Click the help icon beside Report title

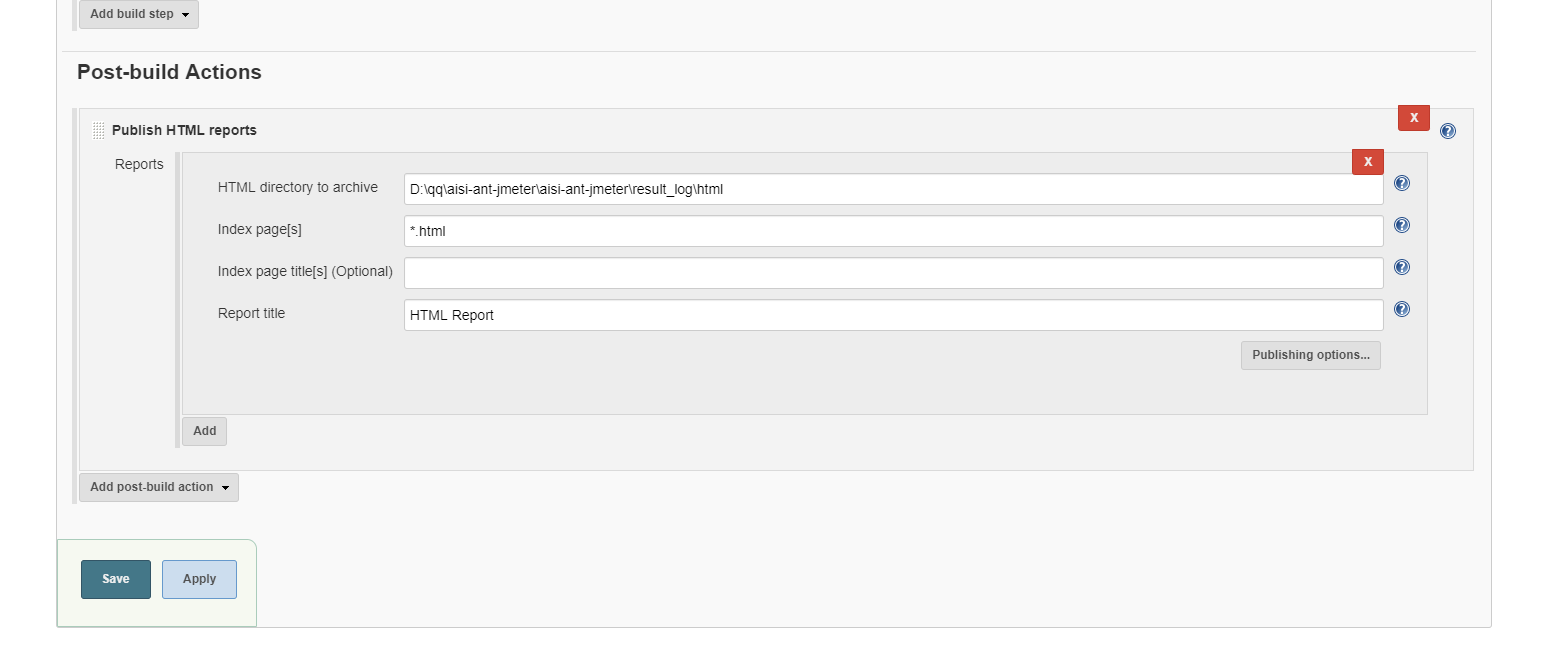click(1401, 309)
